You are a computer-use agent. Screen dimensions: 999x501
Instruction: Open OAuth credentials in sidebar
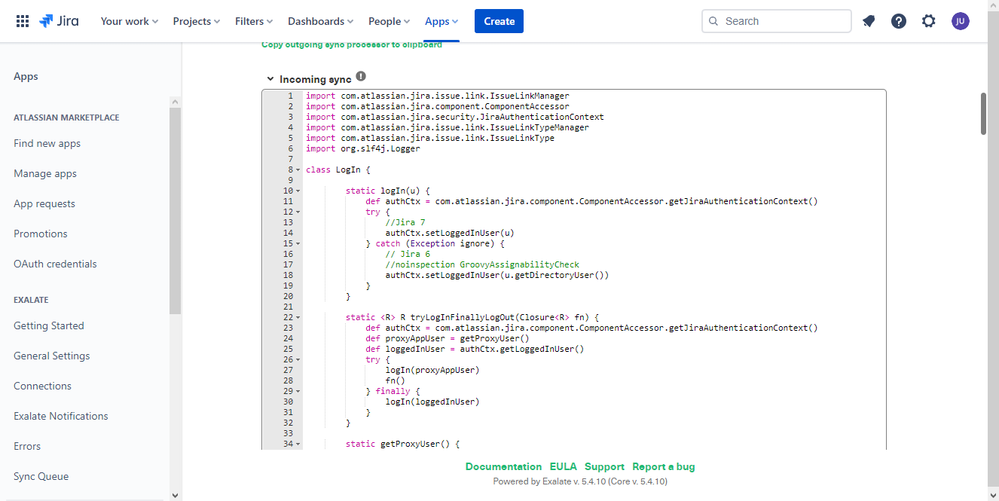point(55,264)
